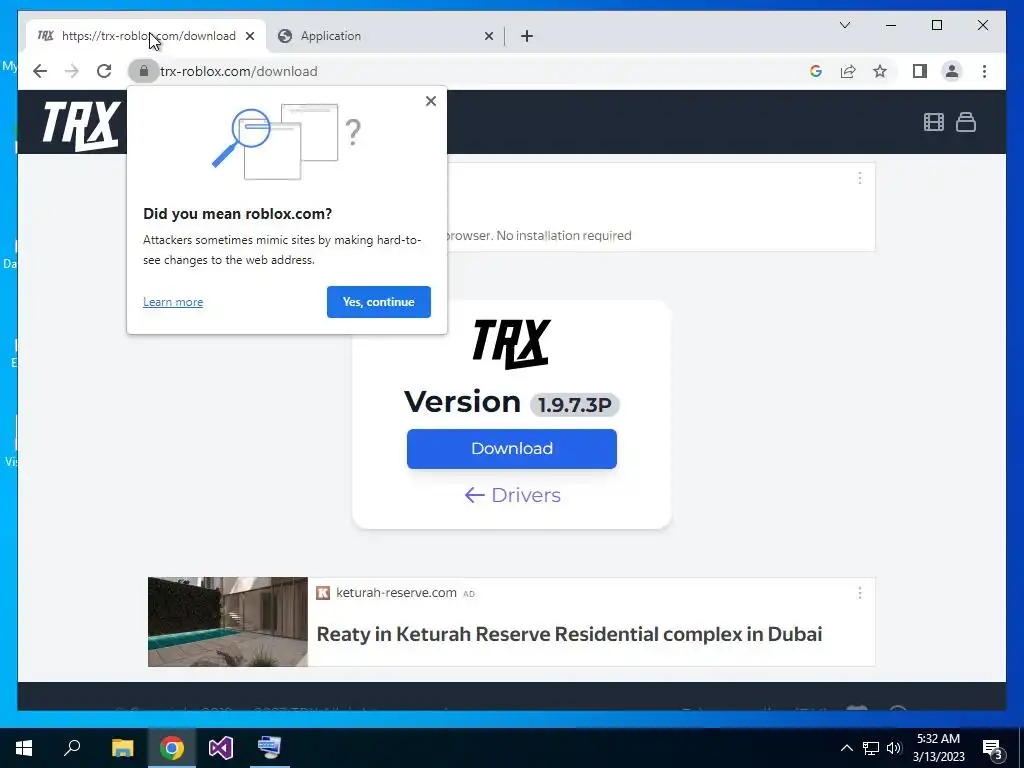Open File Explorer from the taskbar
1024x768 pixels.
pyautogui.click(x=122, y=748)
